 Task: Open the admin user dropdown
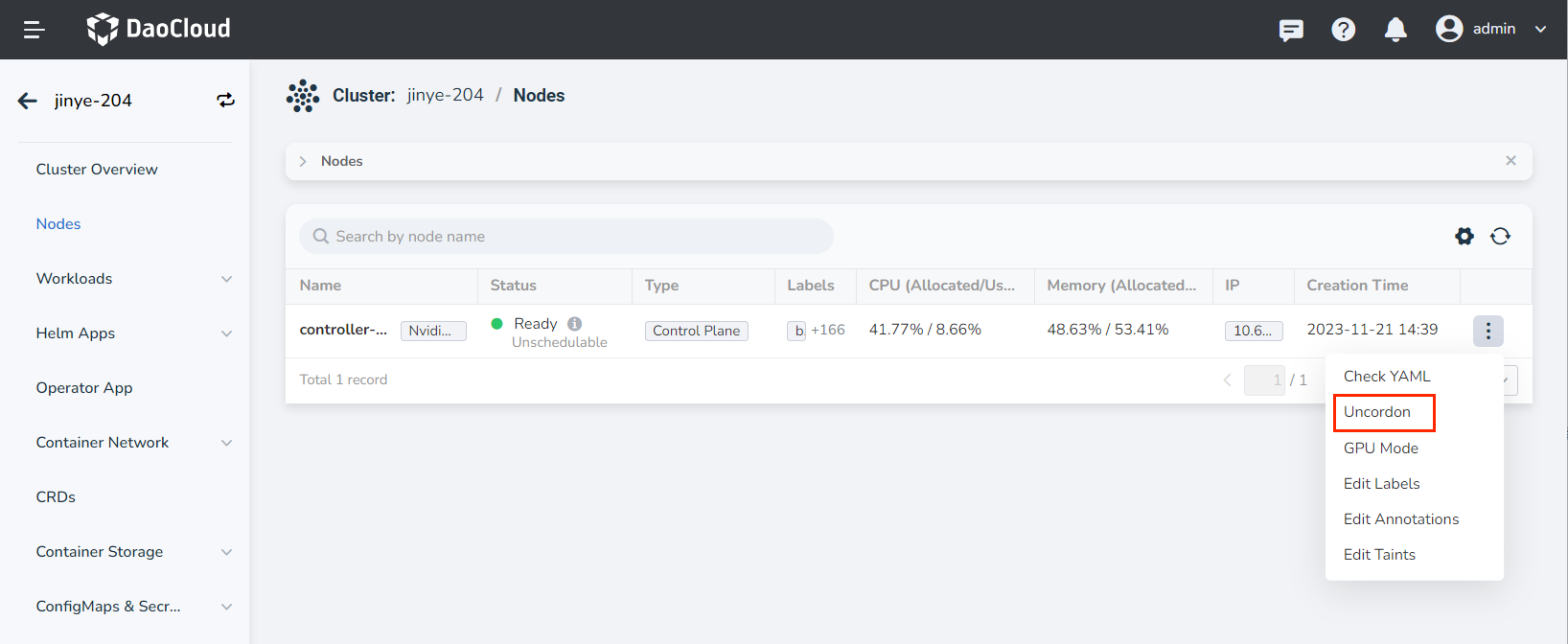(1491, 29)
